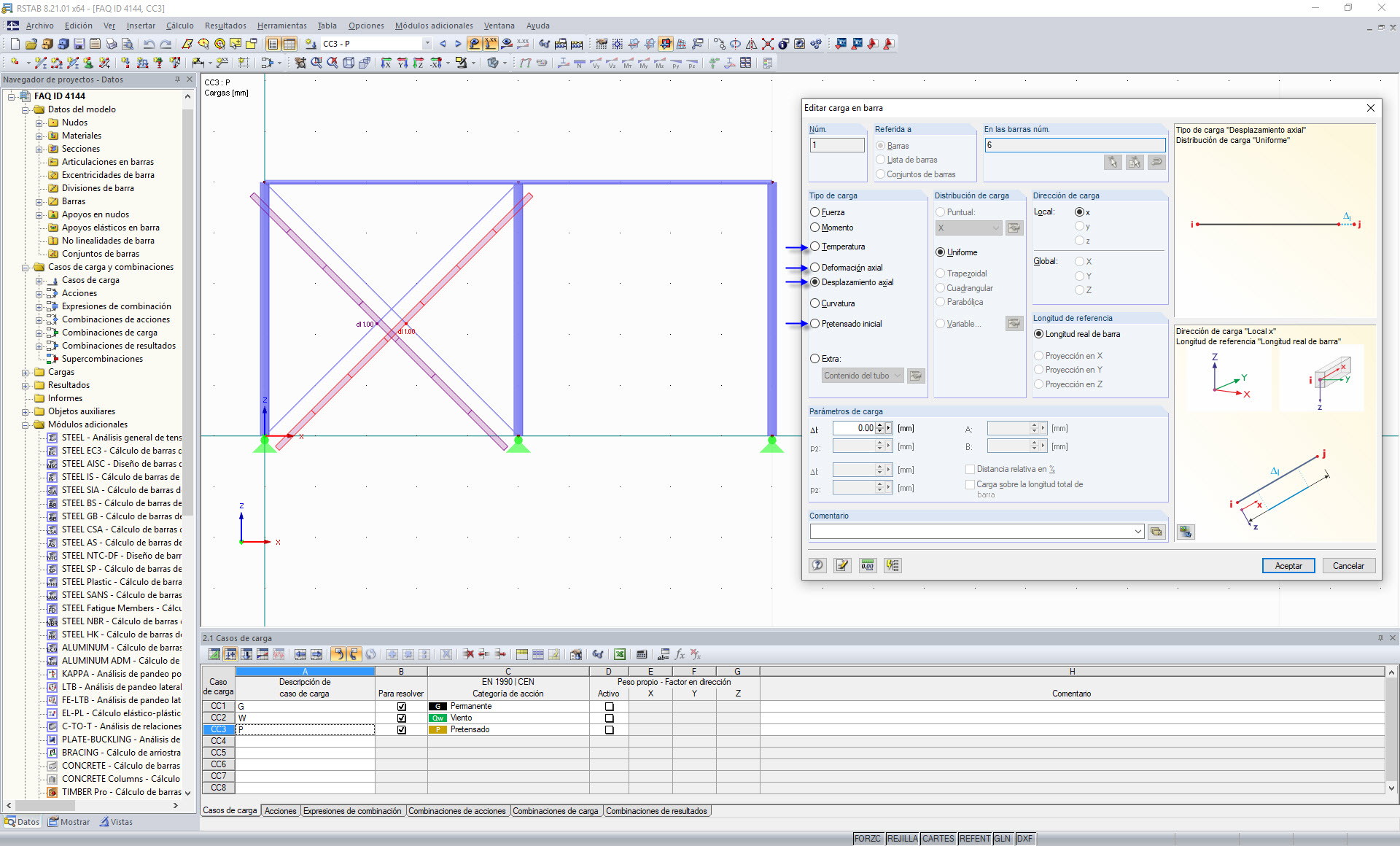Viewport: 1400px width, 846px height.
Task: Click the Cancelar button
Action: click(x=1348, y=566)
